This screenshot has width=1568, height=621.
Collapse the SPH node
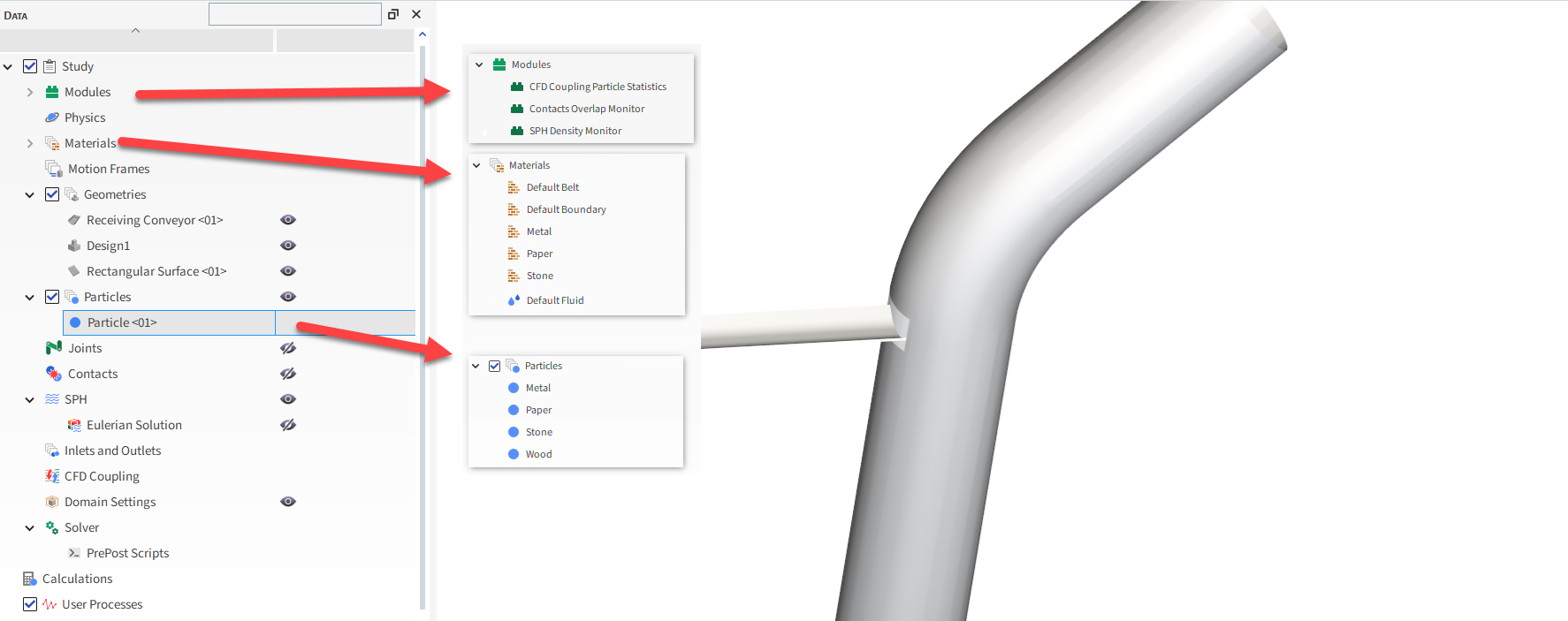coord(30,399)
